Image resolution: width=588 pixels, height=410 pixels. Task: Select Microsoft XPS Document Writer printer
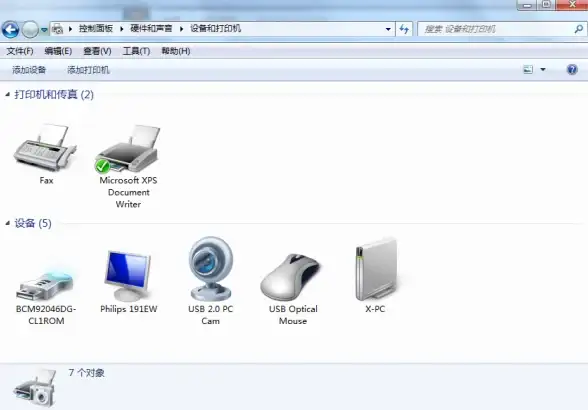(x=128, y=149)
